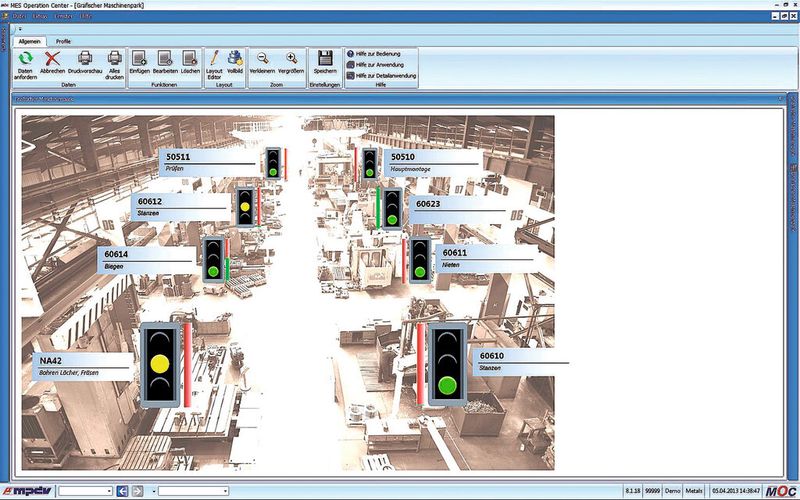
Task: Select the 50511 Prüfen label
Action: coord(211,162)
